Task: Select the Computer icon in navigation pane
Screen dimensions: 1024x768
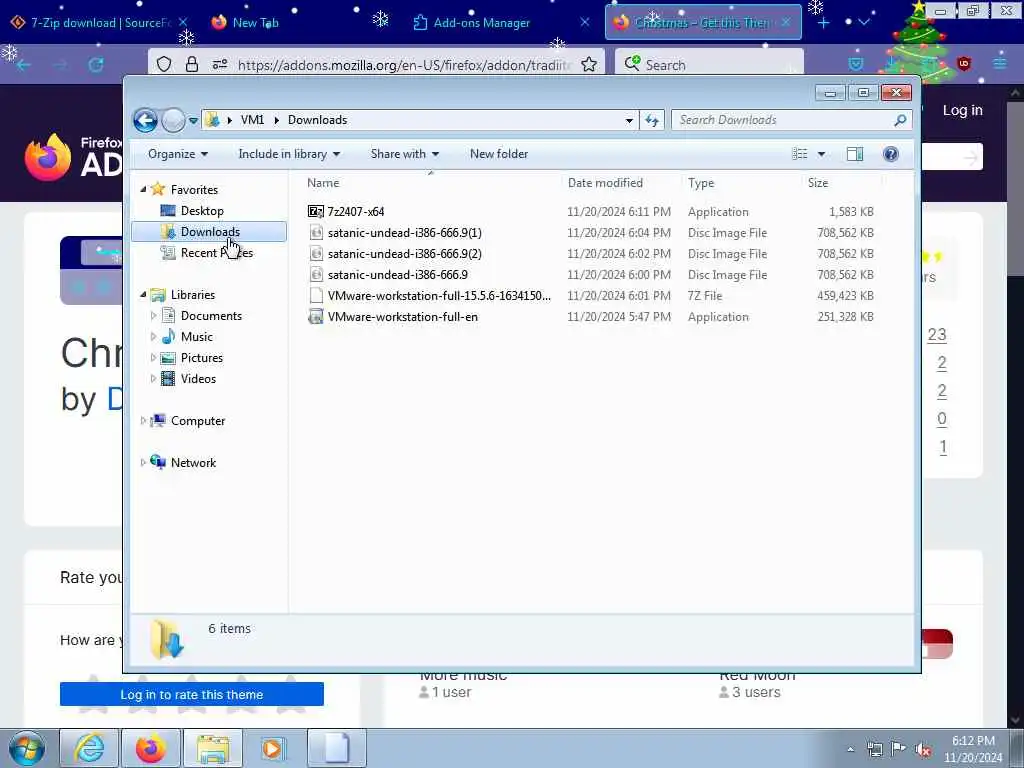Action: 158,421
